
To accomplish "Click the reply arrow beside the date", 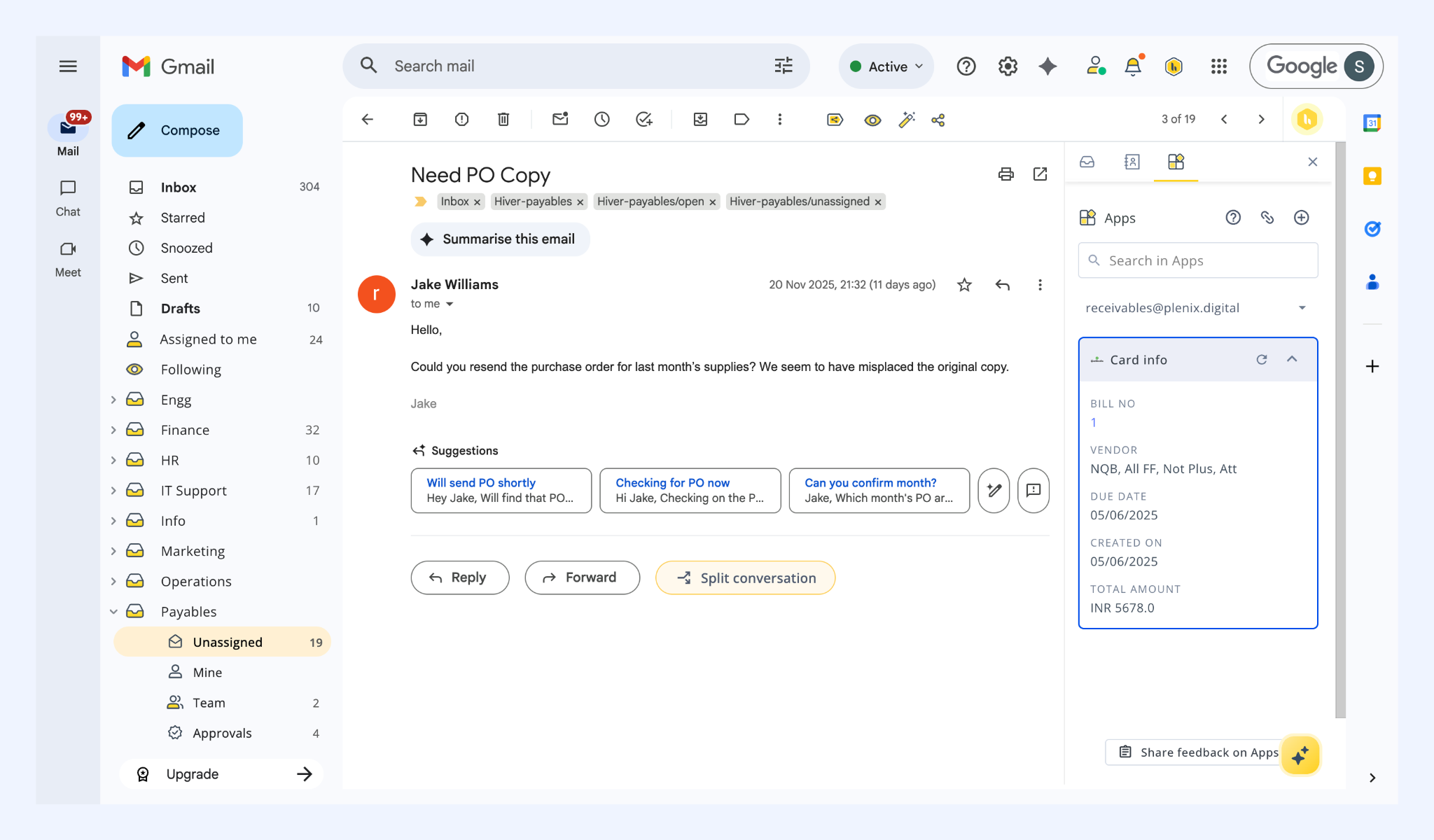I will (1003, 285).
